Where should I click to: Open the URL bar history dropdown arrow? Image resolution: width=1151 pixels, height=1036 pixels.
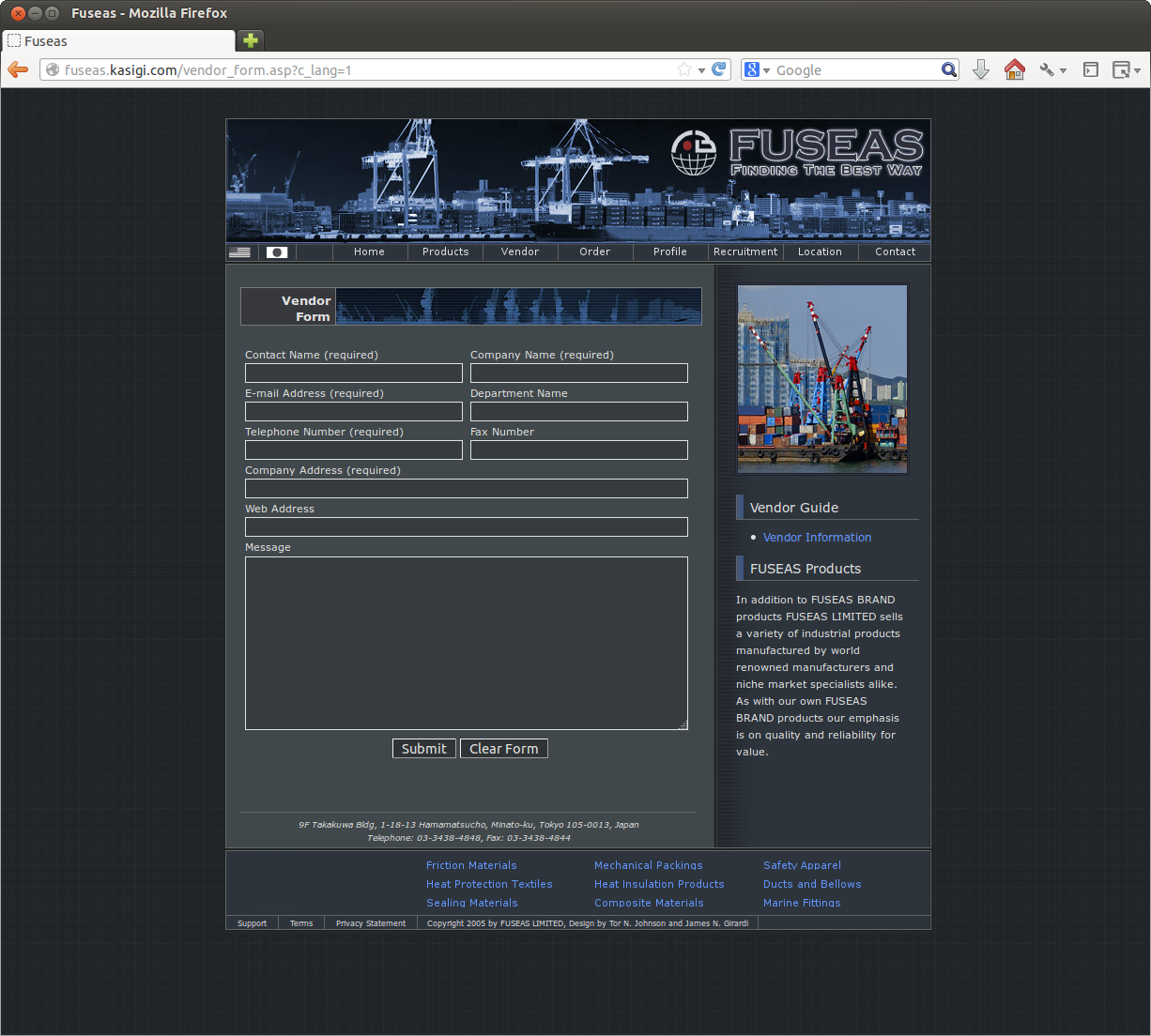click(x=701, y=70)
